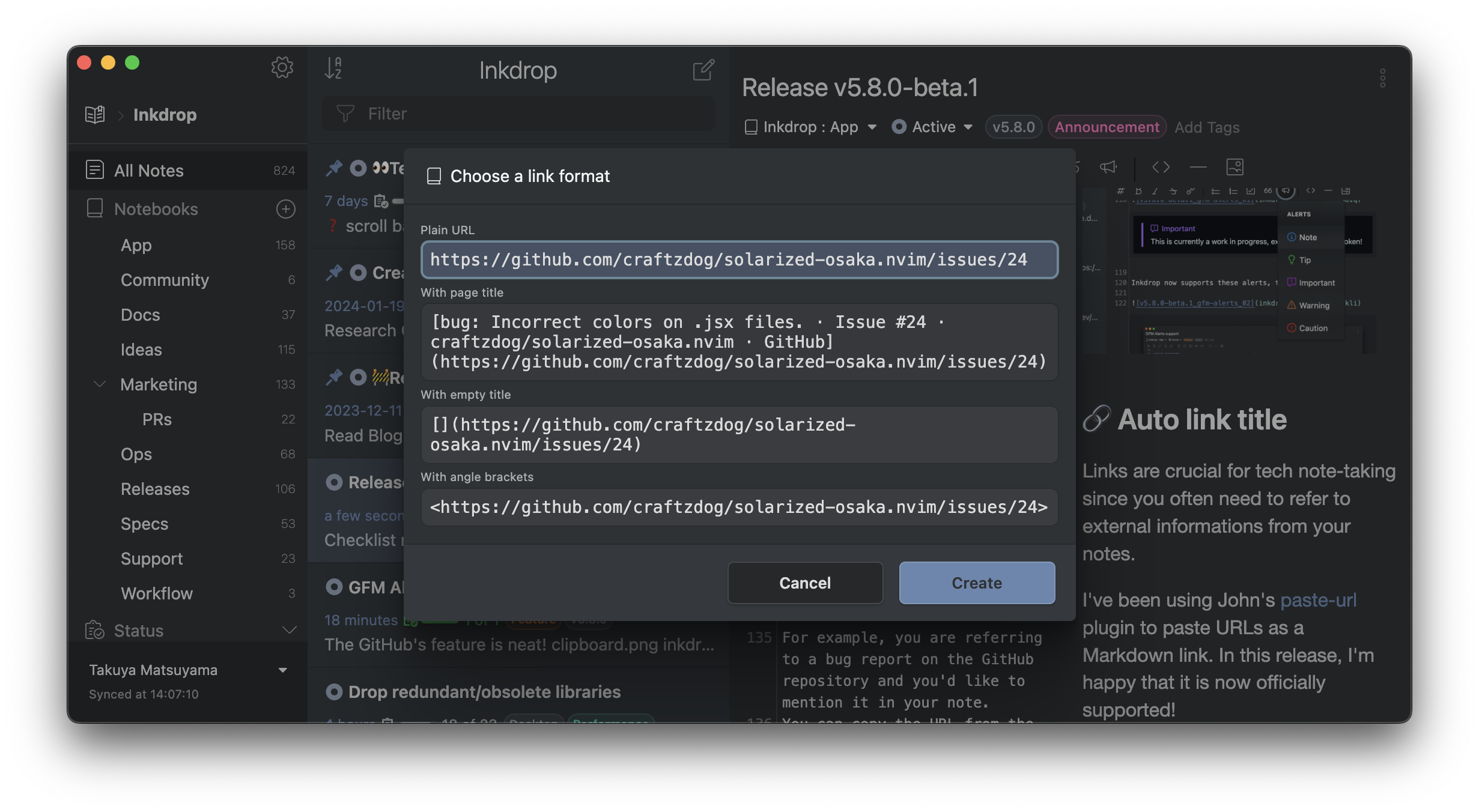Image resolution: width=1479 pixels, height=812 pixels.
Task: Click the sort order A-Z icon
Action: pyautogui.click(x=333, y=68)
